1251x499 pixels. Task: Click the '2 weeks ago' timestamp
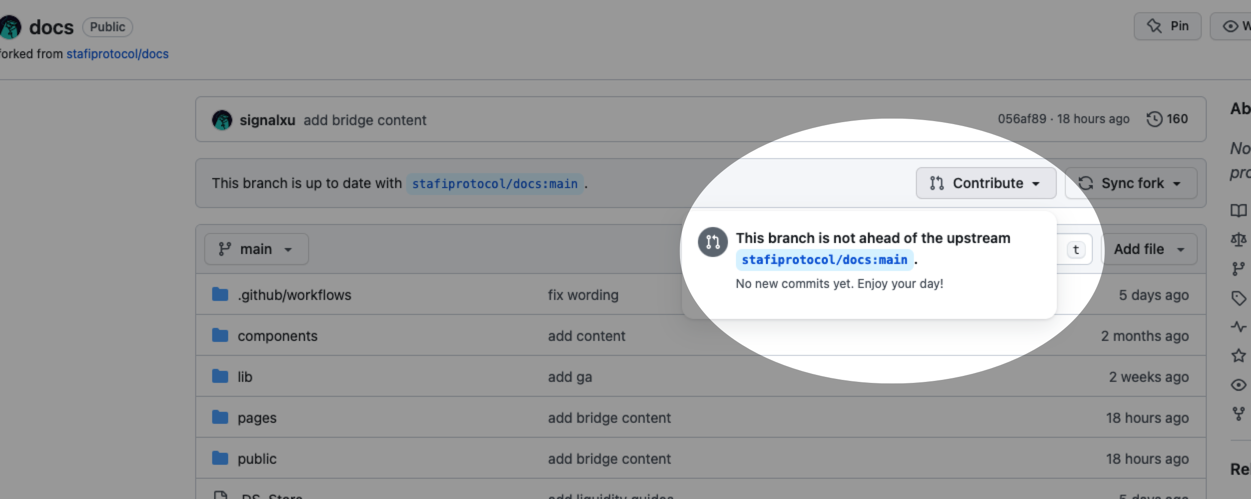coord(1149,377)
